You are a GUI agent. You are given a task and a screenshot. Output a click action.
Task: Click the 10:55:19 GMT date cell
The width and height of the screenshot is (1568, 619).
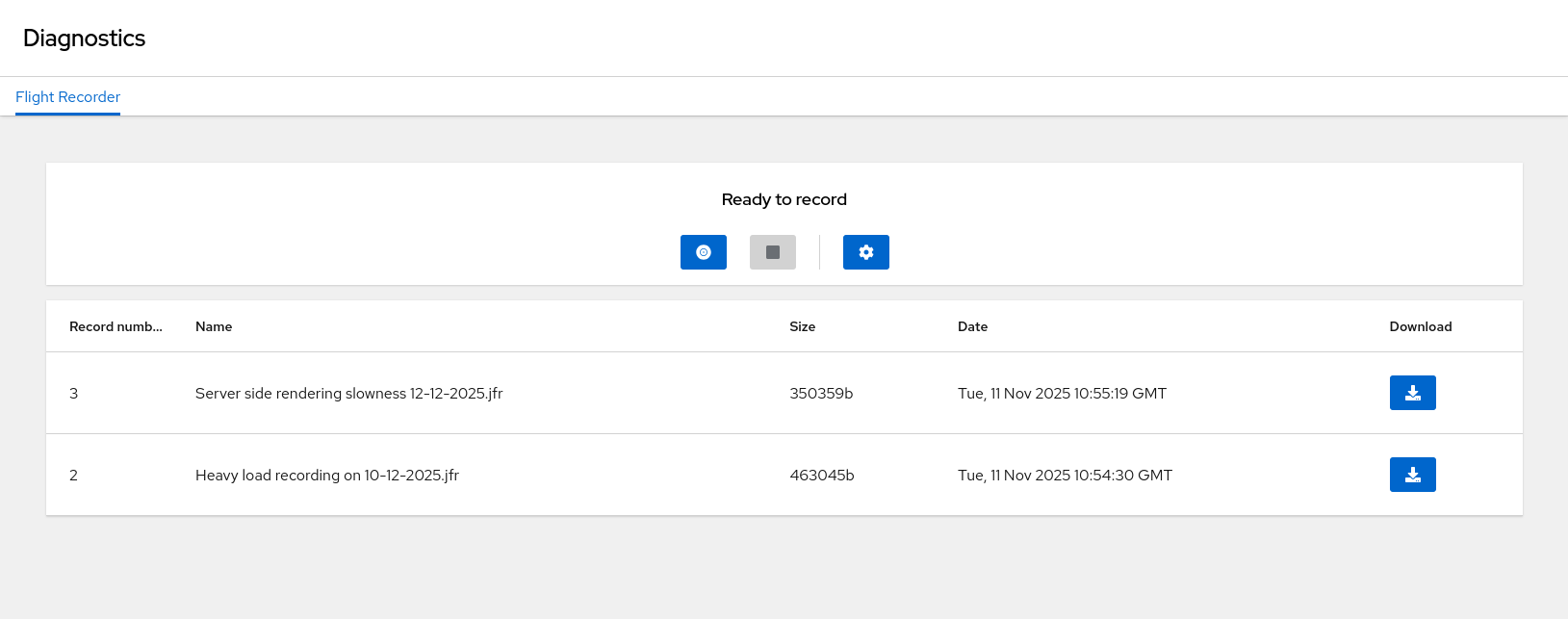pos(1062,393)
